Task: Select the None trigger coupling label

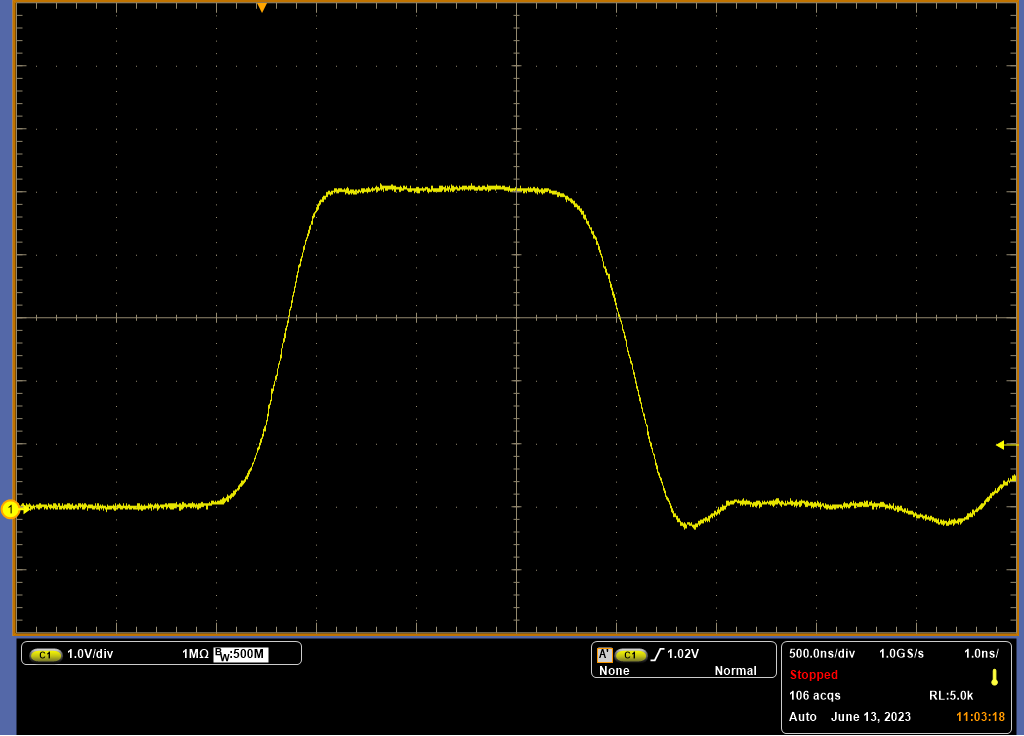Action: pyautogui.click(x=614, y=671)
